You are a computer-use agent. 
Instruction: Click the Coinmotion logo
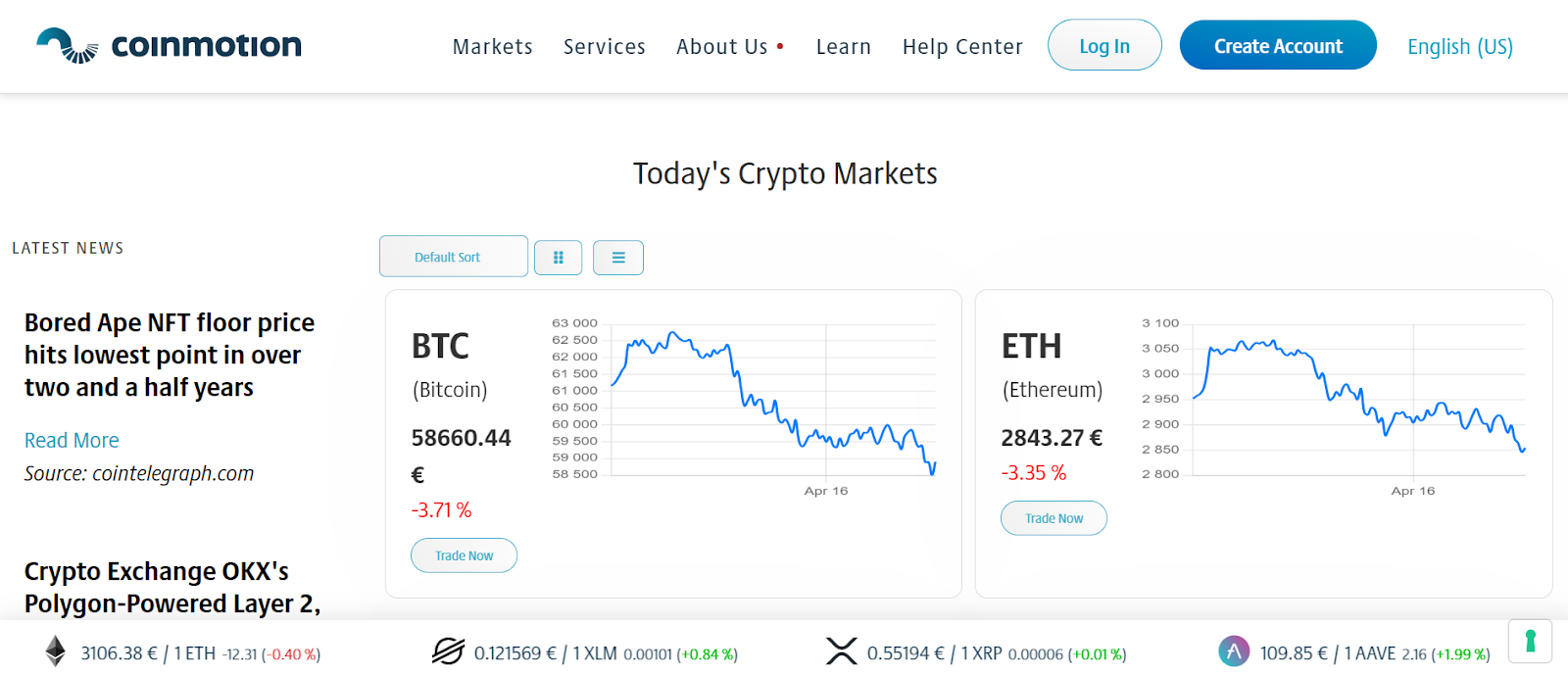point(169,46)
